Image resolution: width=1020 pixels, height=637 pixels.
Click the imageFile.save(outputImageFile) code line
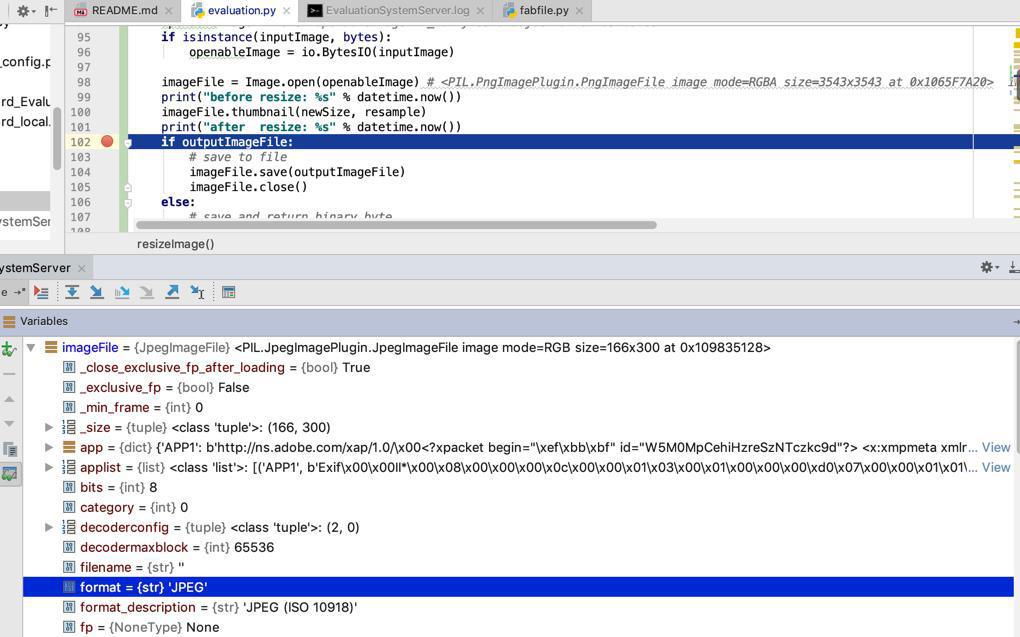(297, 172)
